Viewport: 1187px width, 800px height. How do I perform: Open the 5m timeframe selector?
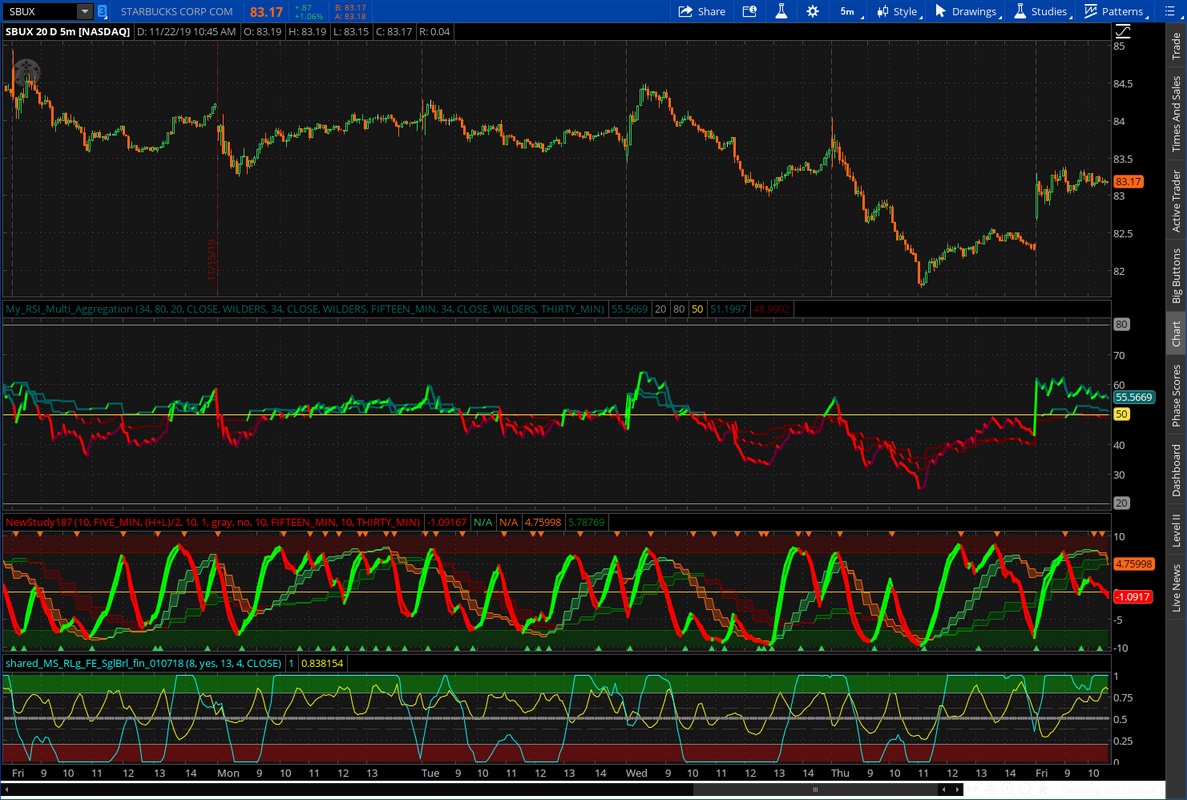click(847, 12)
